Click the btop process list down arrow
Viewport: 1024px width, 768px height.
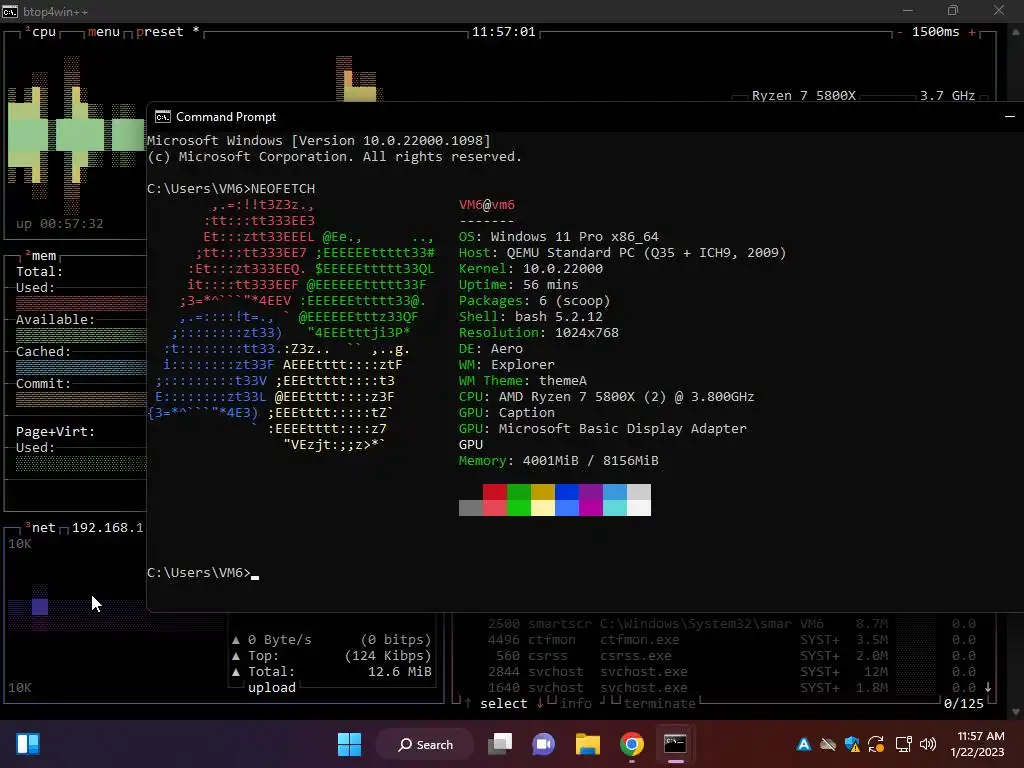click(988, 687)
